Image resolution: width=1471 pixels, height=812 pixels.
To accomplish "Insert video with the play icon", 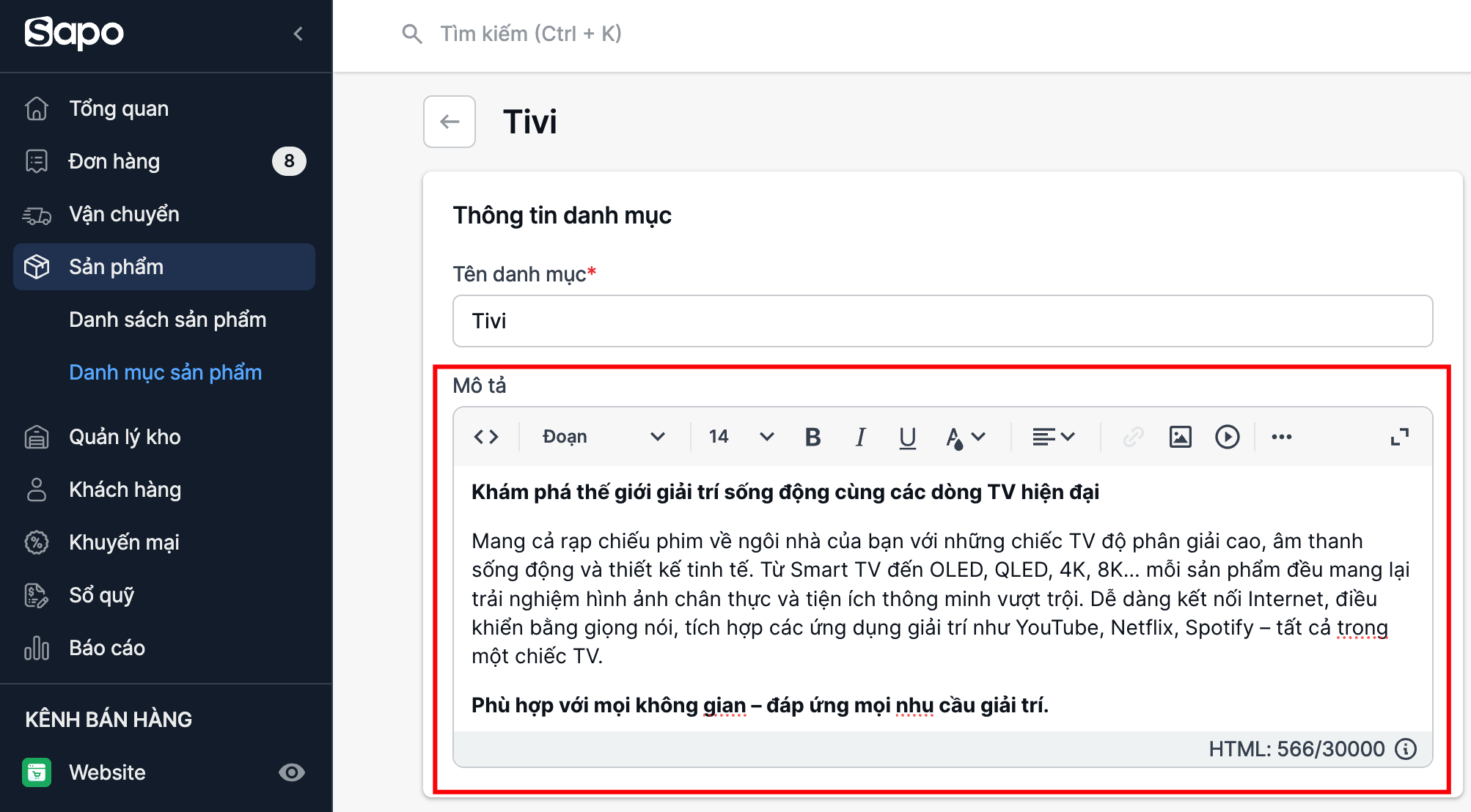I will 1227,437.
